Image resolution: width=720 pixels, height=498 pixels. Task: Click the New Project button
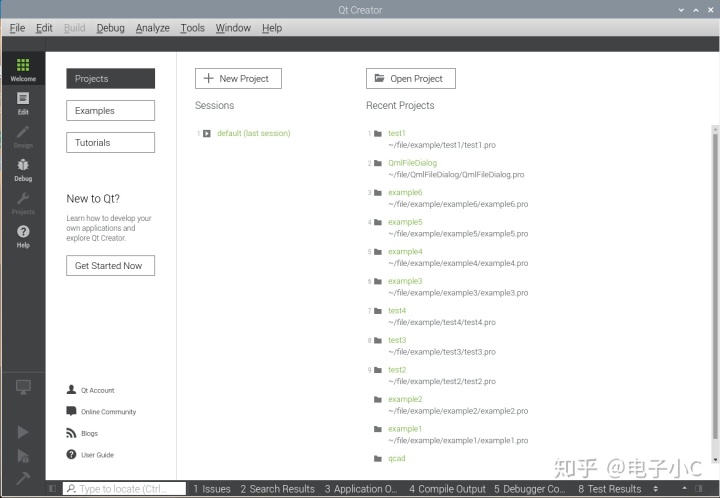click(x=238, y=78)
